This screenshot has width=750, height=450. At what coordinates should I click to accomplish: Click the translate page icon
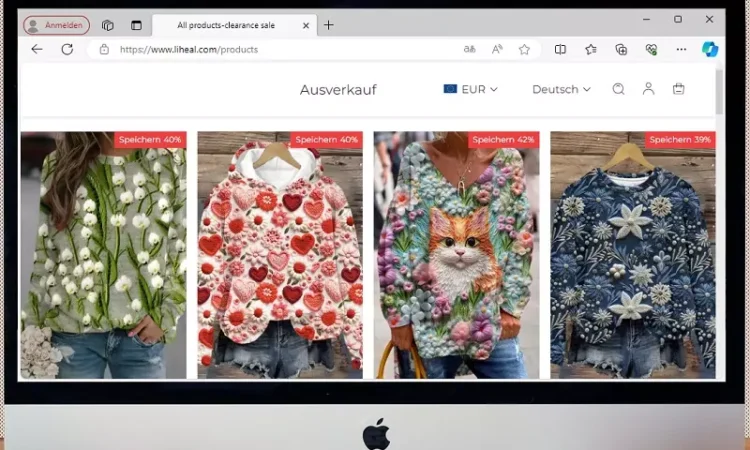470,49
